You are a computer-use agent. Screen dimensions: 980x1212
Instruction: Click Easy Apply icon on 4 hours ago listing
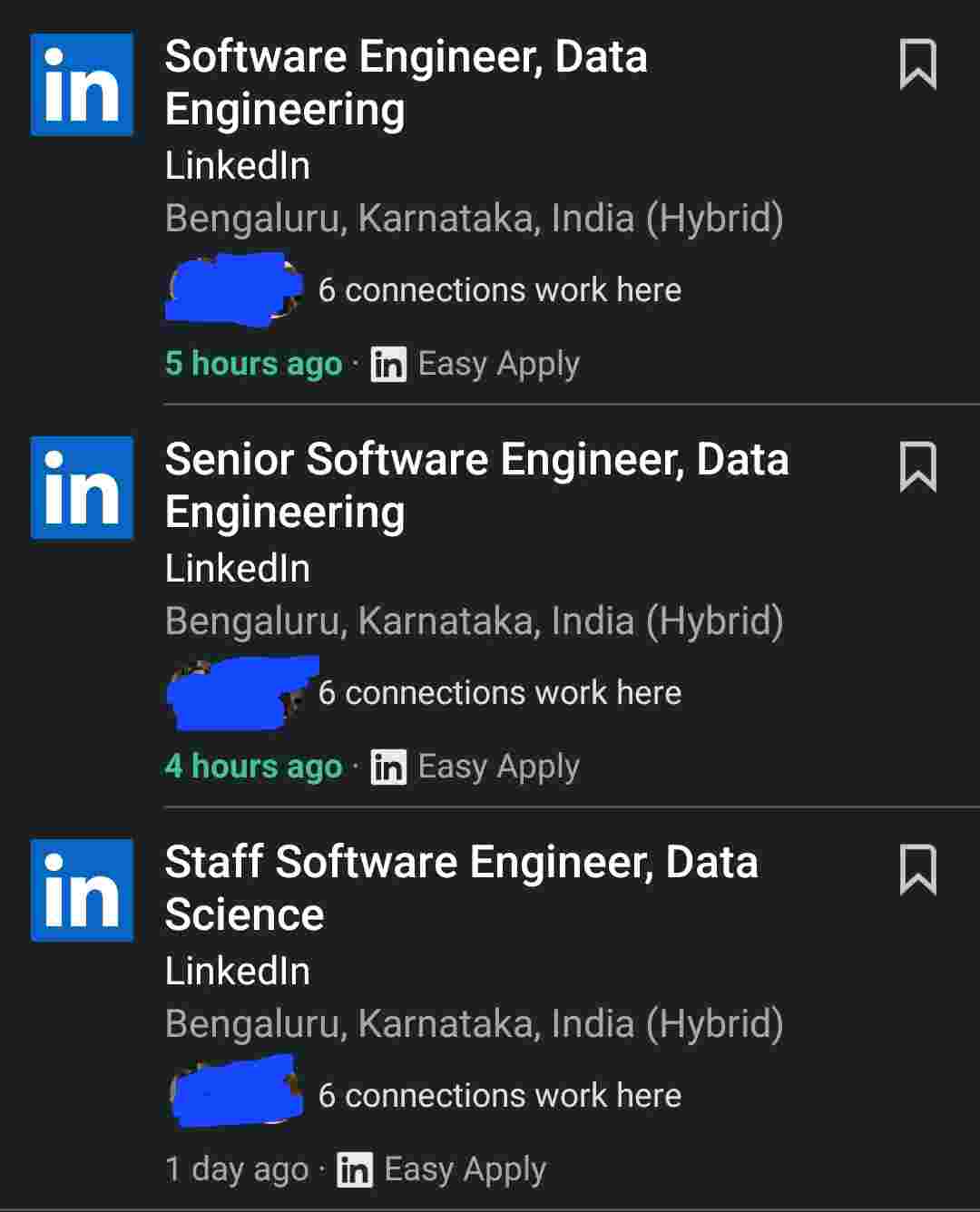(388, 767)
